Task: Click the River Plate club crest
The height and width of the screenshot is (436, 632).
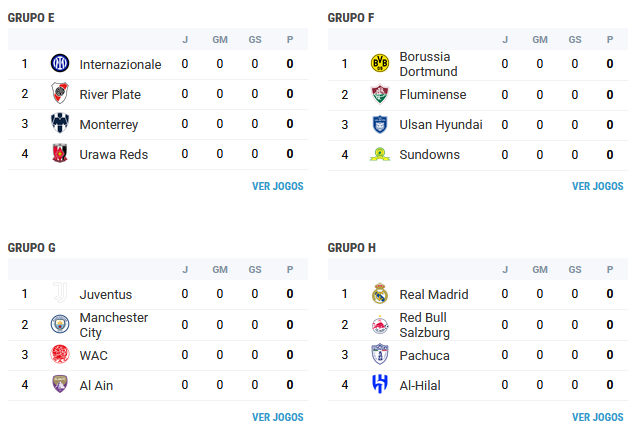Action: click(x=60, y=94)
